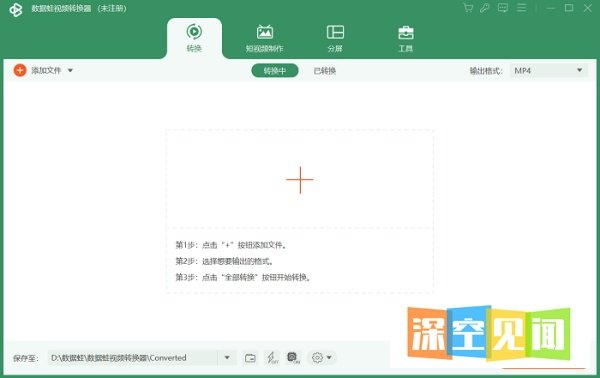Screen dimensions: 600x378
Task: Open the output folder icon
Action: pos(250,358)
